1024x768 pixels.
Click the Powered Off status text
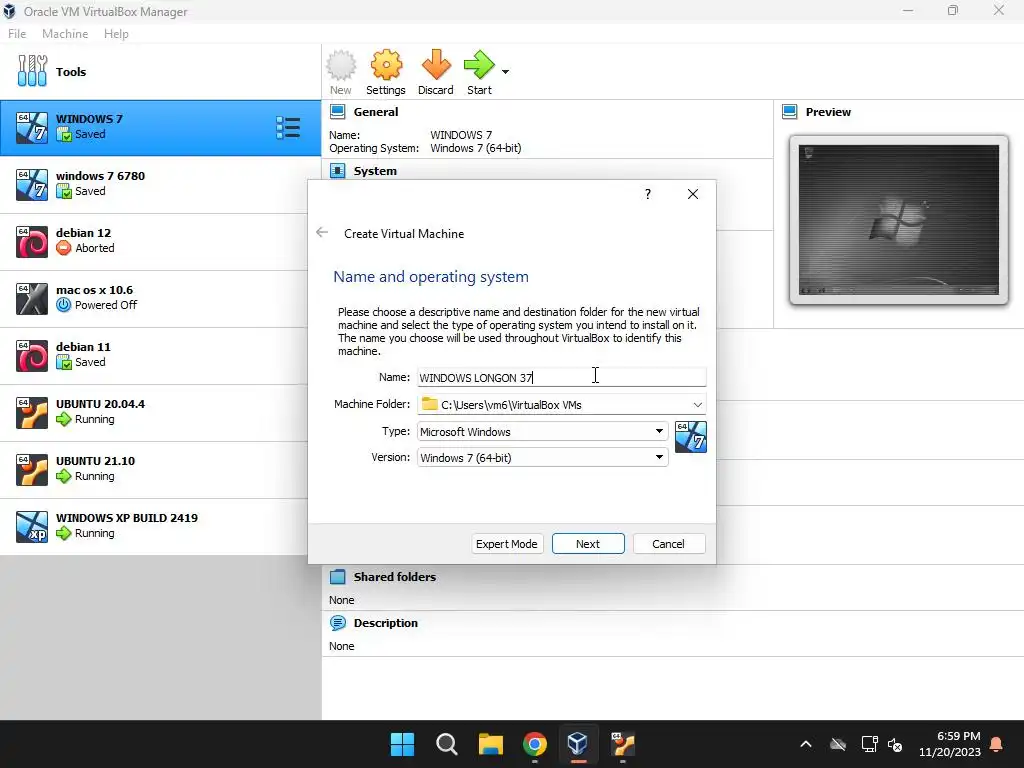[106, 305]
